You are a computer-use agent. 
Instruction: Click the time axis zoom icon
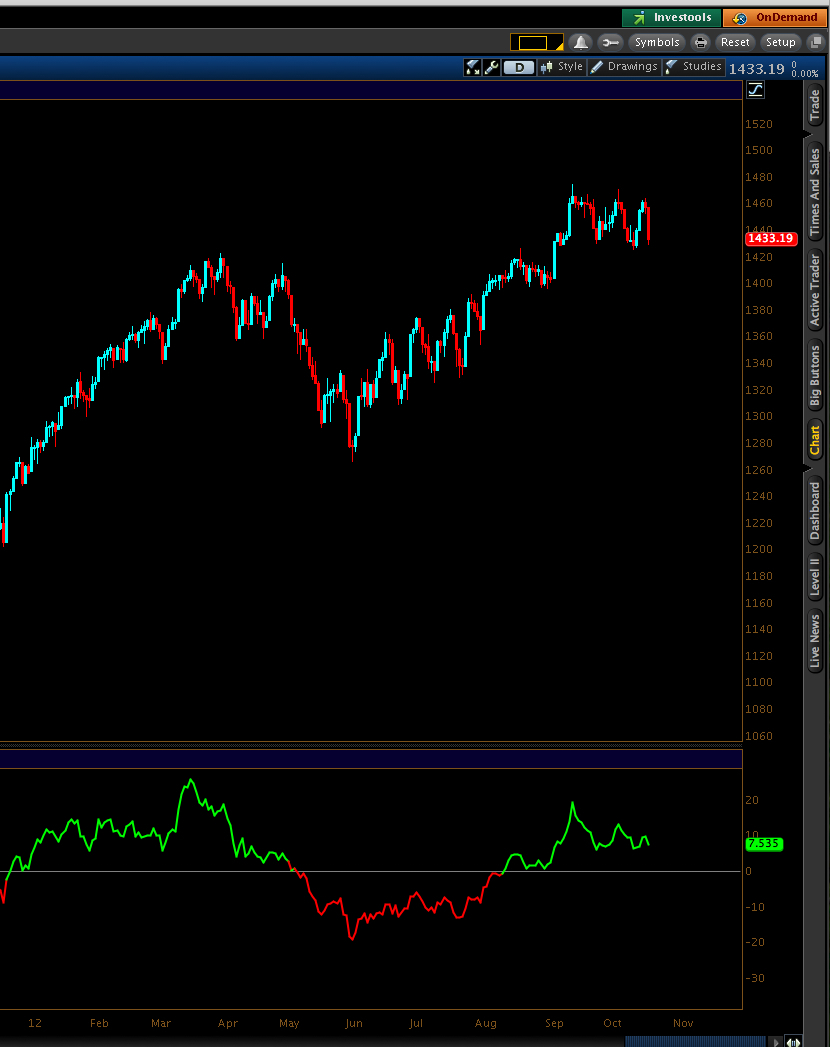tap(793, 1042)
